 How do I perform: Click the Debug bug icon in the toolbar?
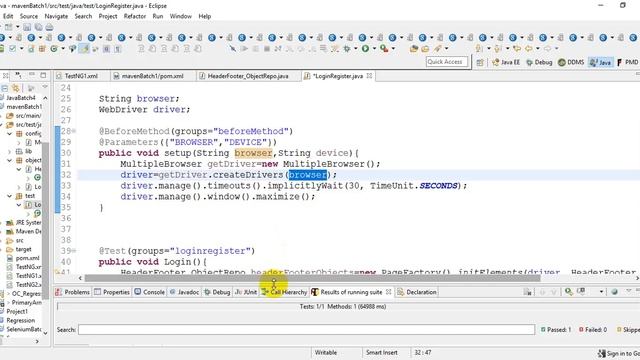347,49
